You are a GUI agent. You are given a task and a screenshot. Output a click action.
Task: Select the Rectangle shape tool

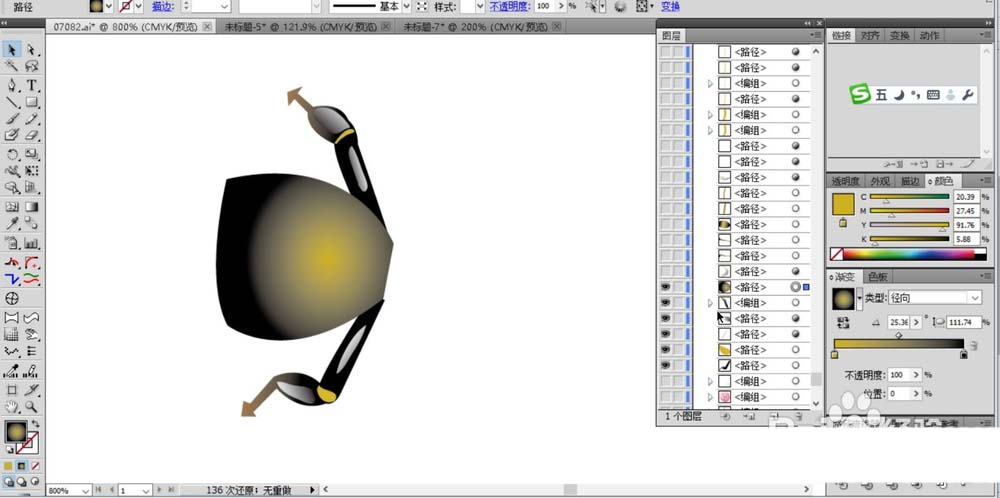pyautogui.click(x=32, y=102)
